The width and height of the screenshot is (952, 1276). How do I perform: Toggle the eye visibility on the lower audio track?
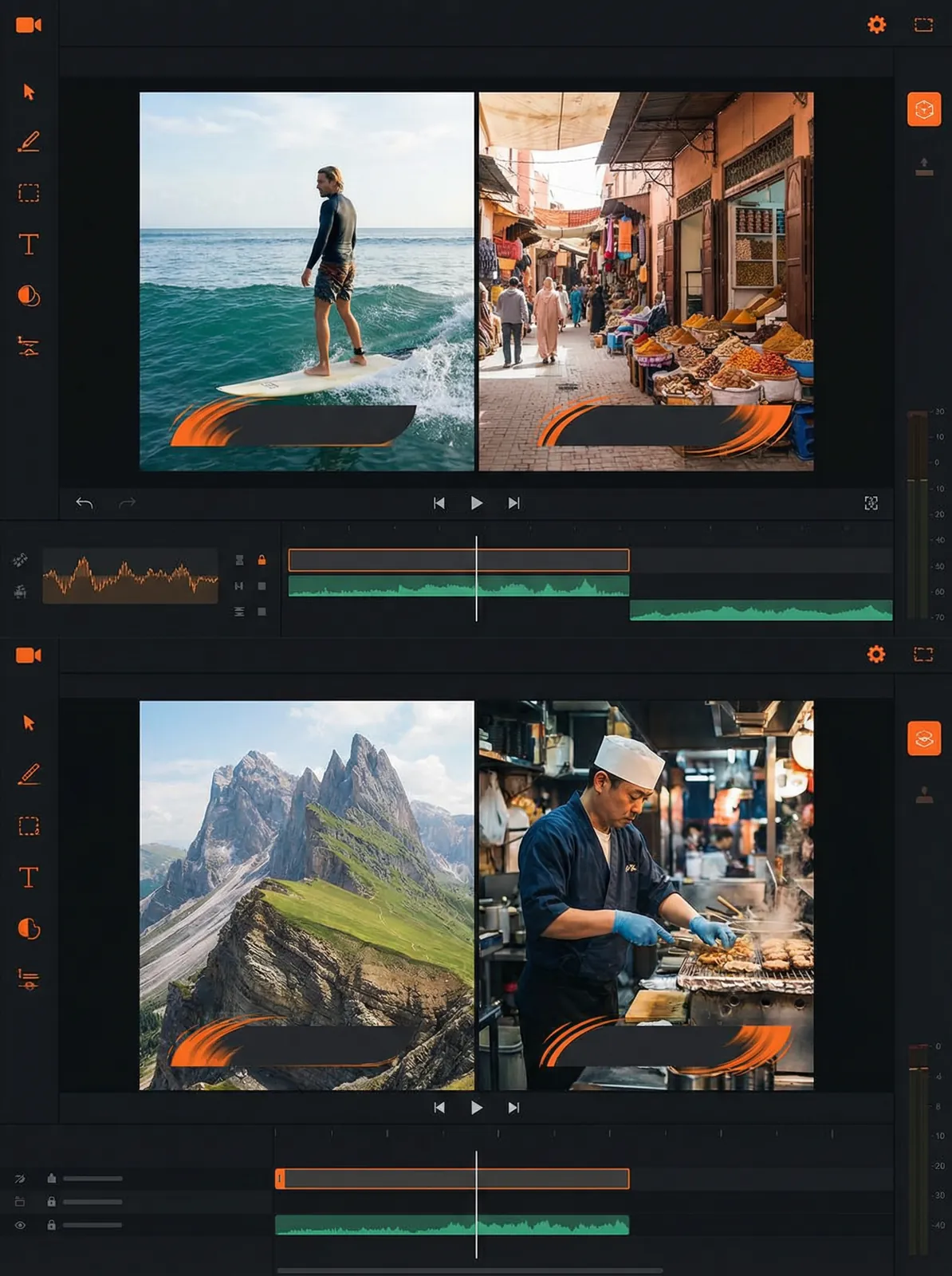coord(20,1225)
